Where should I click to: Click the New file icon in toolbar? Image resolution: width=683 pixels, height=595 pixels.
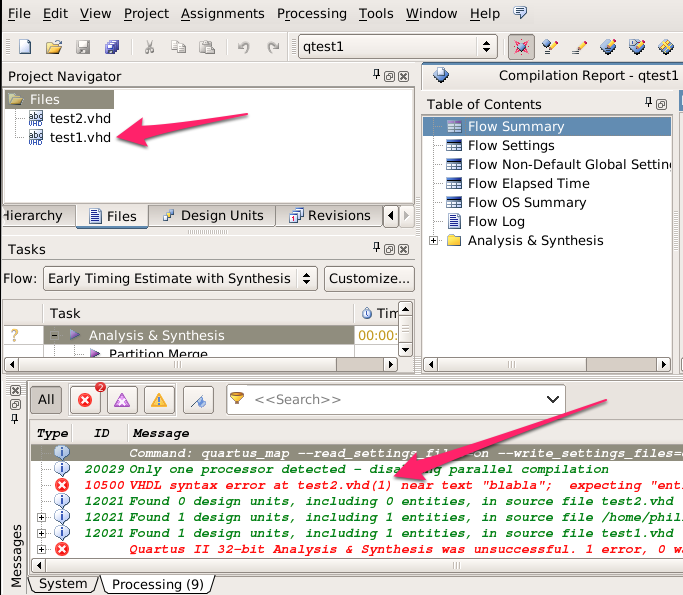[25, 47]
